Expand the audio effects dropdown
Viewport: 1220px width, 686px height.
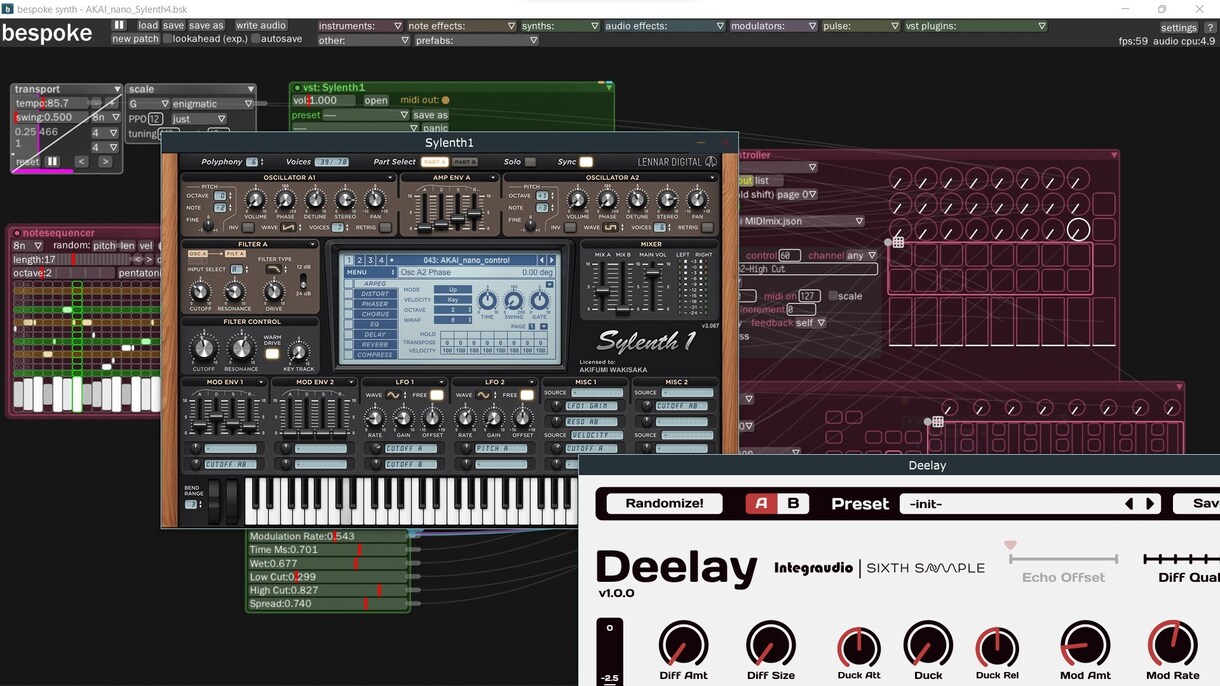(x=664, y=26)
